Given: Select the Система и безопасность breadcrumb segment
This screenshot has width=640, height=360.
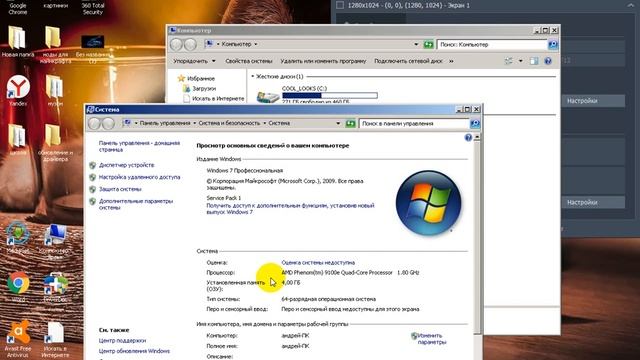Looking at the screenshot, I should (x=229, y=123).
